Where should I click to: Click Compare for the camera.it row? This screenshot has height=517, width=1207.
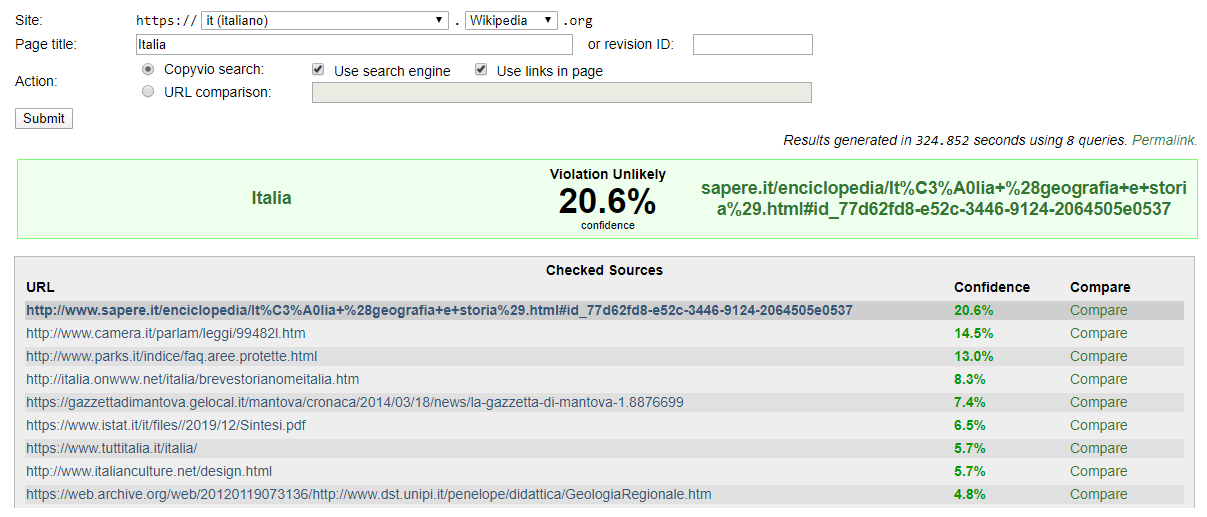[1098, 333]
